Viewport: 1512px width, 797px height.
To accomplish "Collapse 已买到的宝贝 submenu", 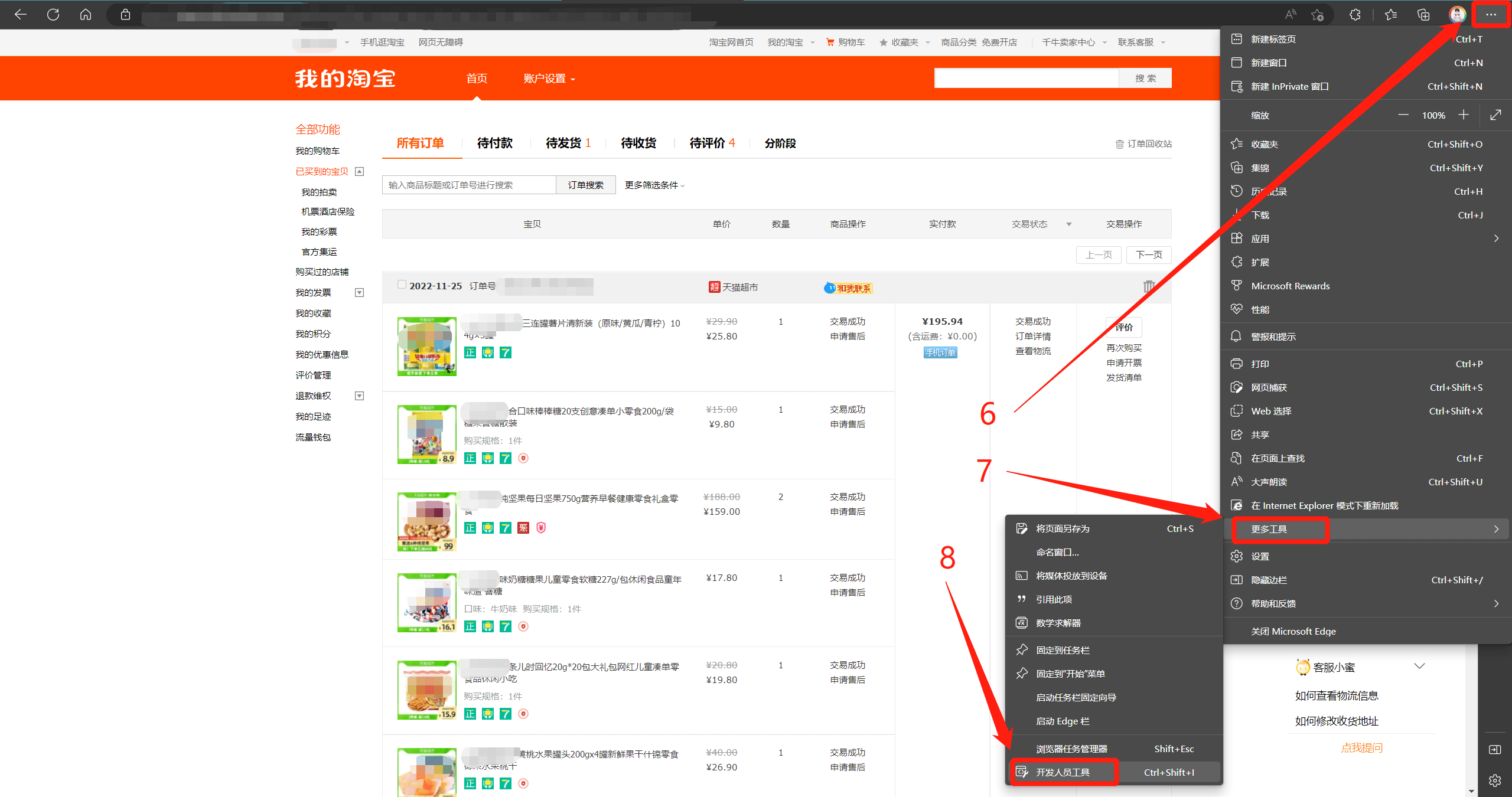I will (x=359, y=172).
